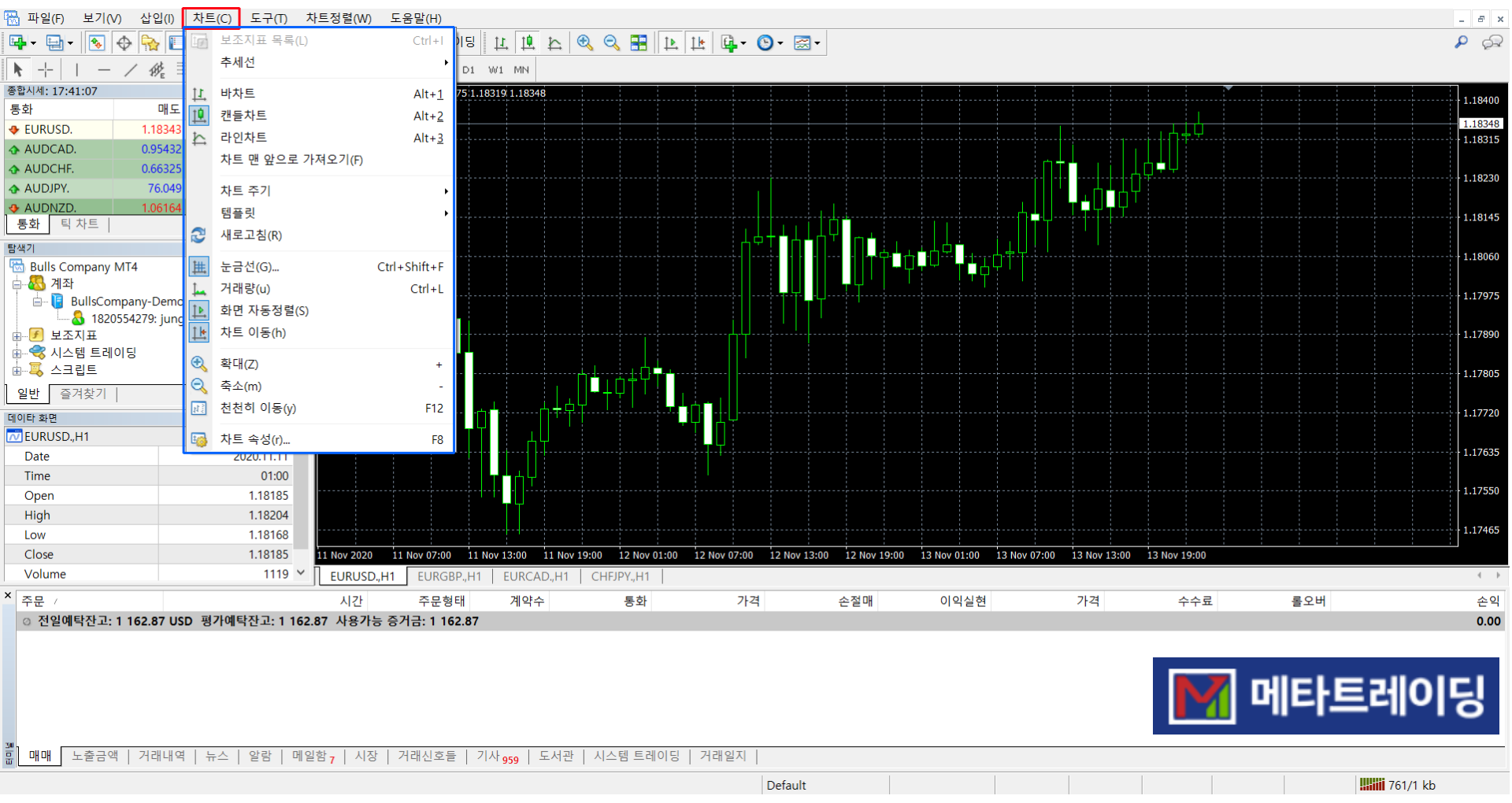Viewport: 1512px width, 803px height.
Task: Expand the 보조지표 tree node
Action: [17, 336]
